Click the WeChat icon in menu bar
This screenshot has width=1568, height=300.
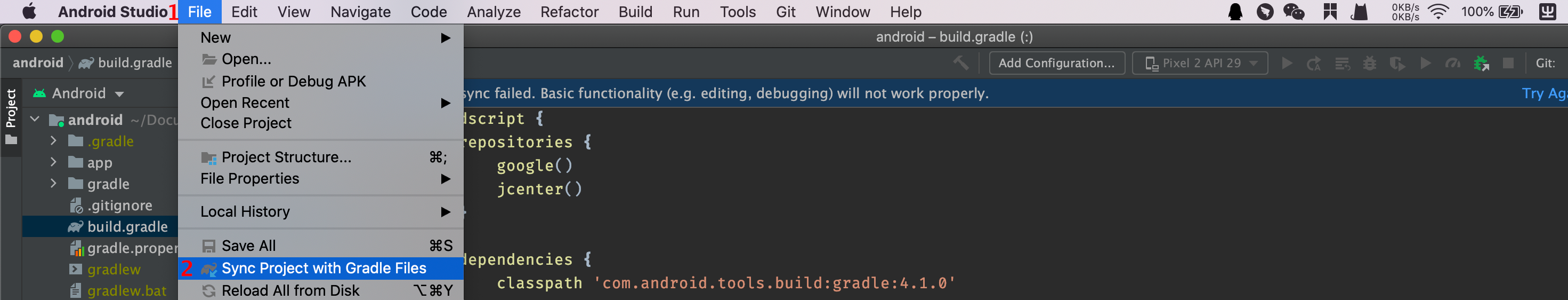(x=1294, y=12)
